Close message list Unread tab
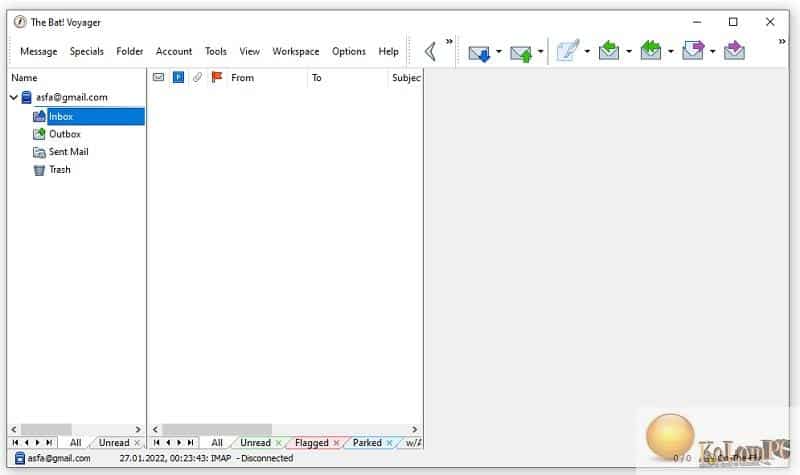The image size is (800, 475). [x=279, y=443]
